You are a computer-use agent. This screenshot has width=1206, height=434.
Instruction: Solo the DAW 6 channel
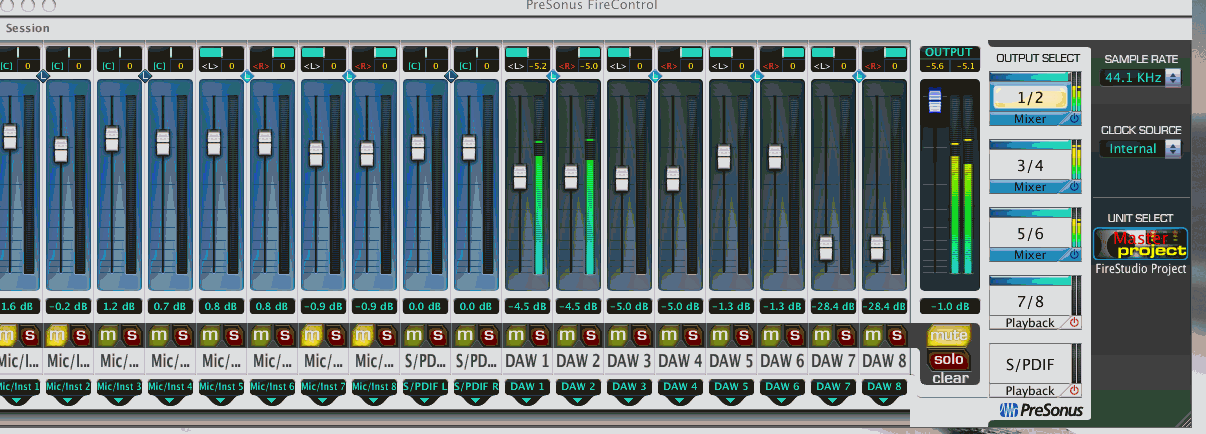point(795,335)
